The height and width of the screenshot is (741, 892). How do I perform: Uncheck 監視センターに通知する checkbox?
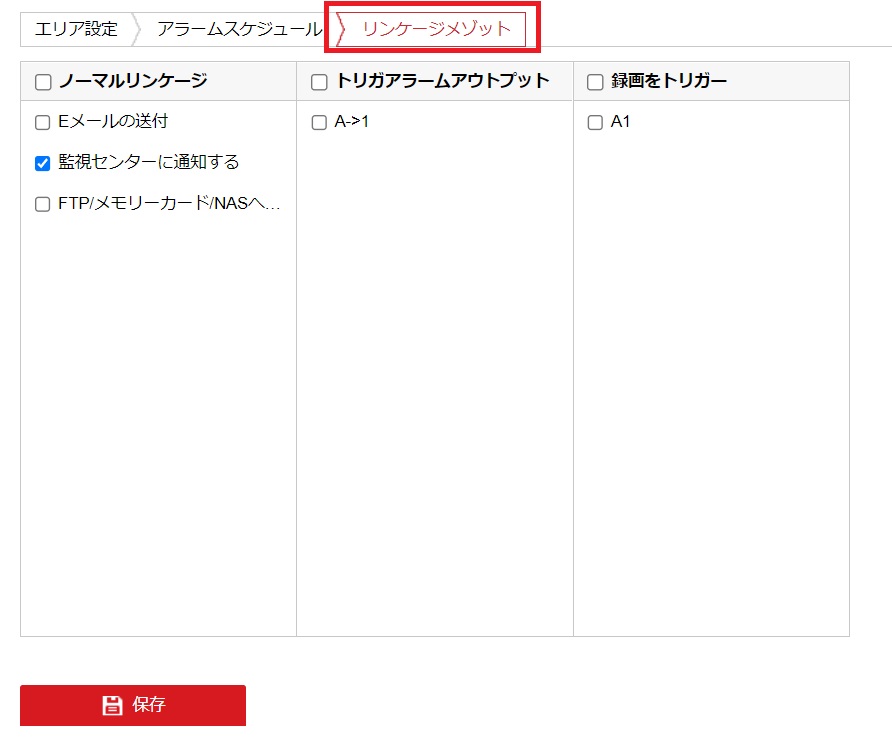(43, 164)
